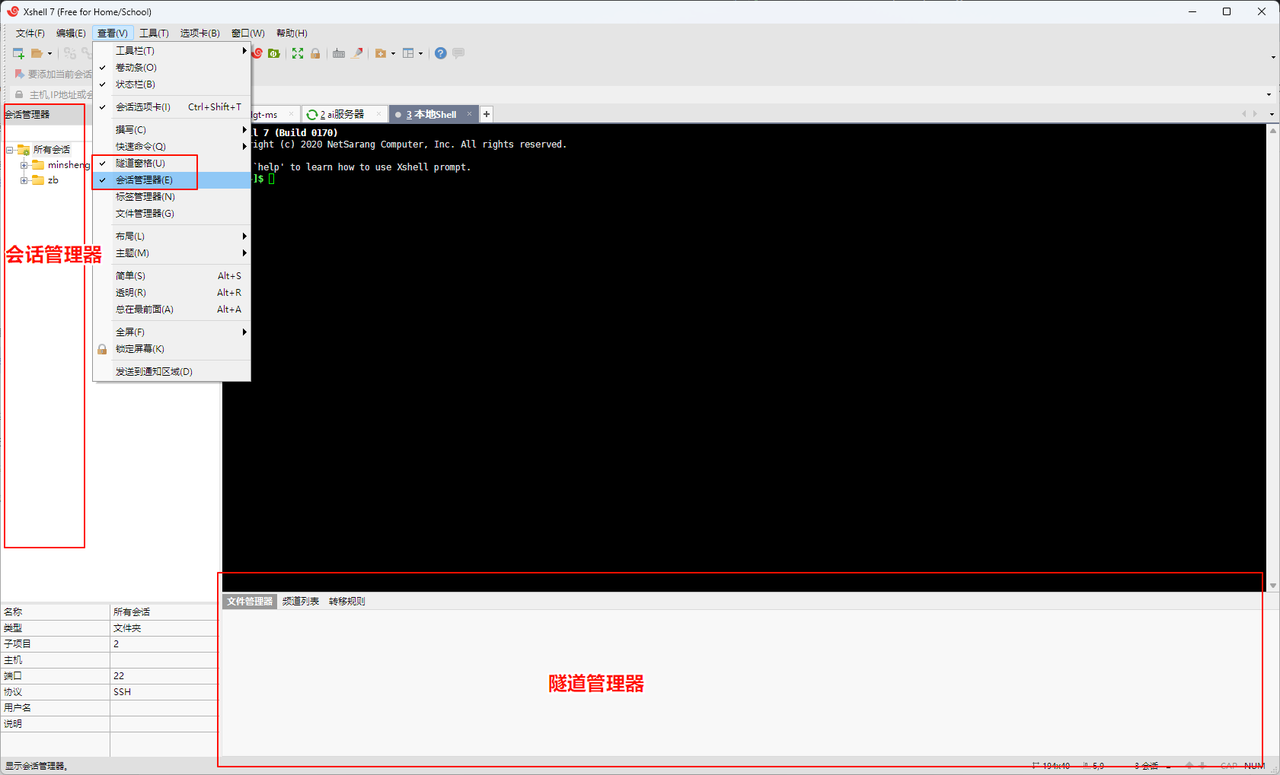
Task: Toggle the checked 会话管理器(E) menu entry
Action: 143,180
